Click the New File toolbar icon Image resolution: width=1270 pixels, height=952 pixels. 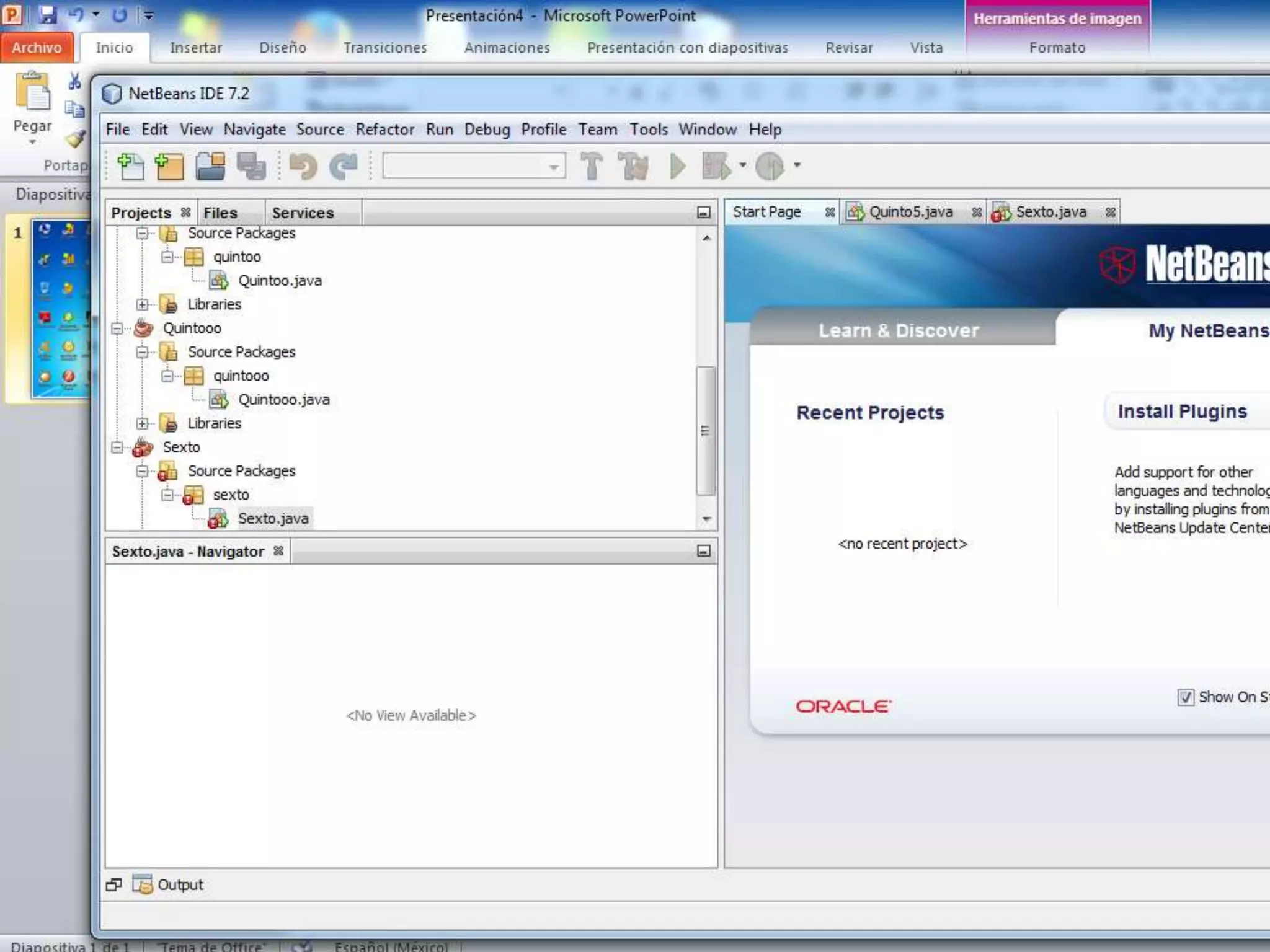pos(130,166)
